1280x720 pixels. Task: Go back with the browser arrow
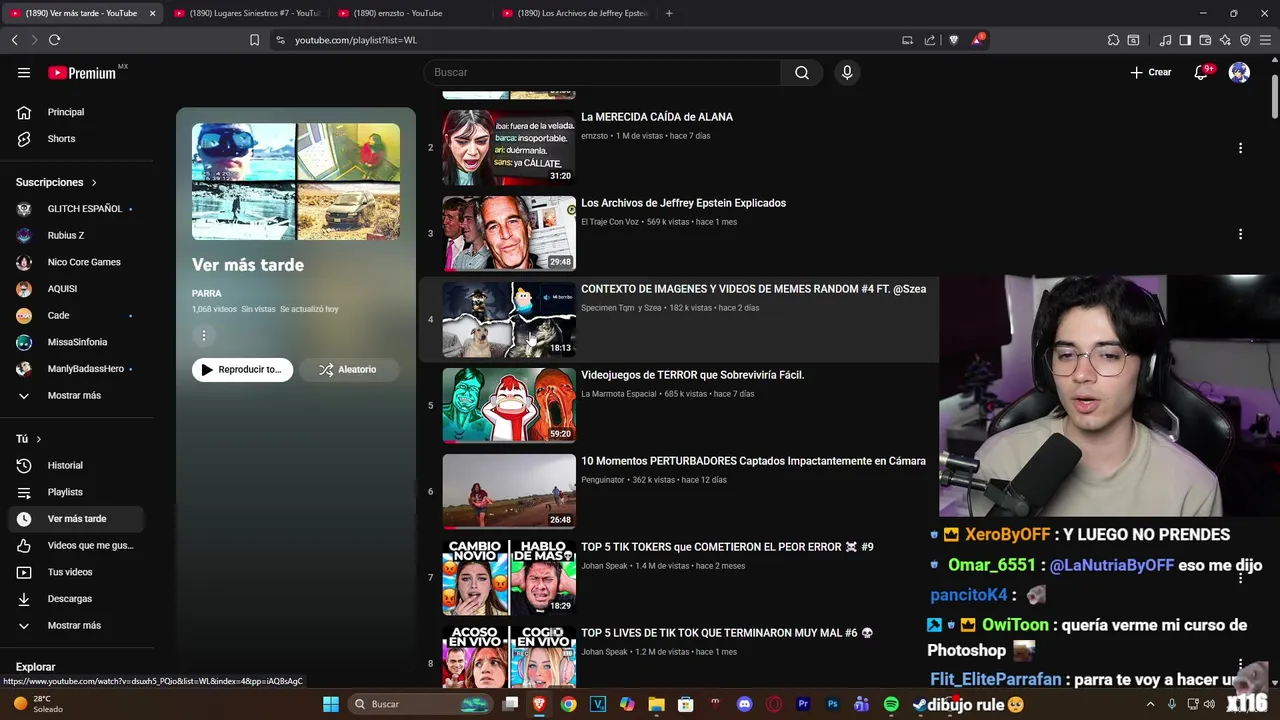pos(14,40)
